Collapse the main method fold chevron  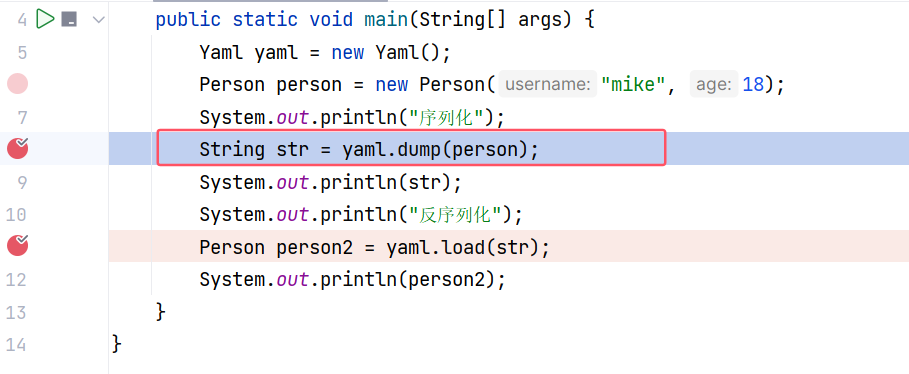(x=99, y=20)
